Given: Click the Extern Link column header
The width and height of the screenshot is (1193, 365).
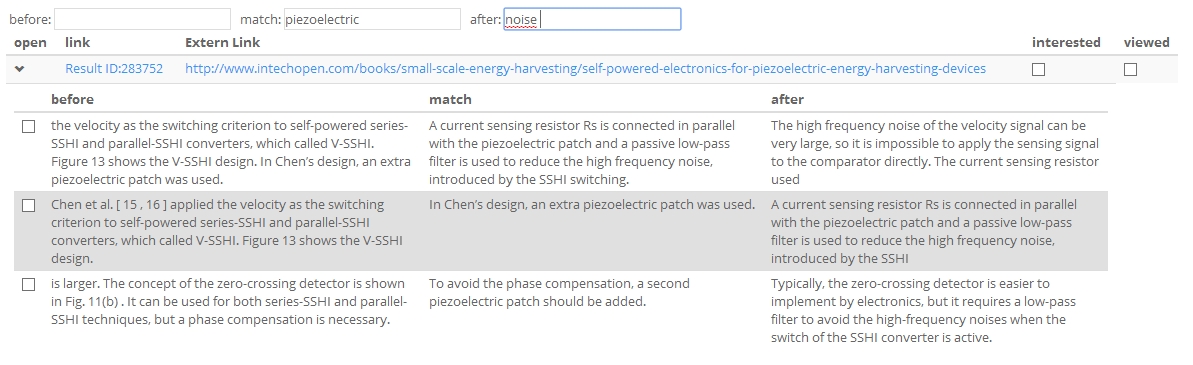Looking at the screenshot, I should tap(222, 43).
